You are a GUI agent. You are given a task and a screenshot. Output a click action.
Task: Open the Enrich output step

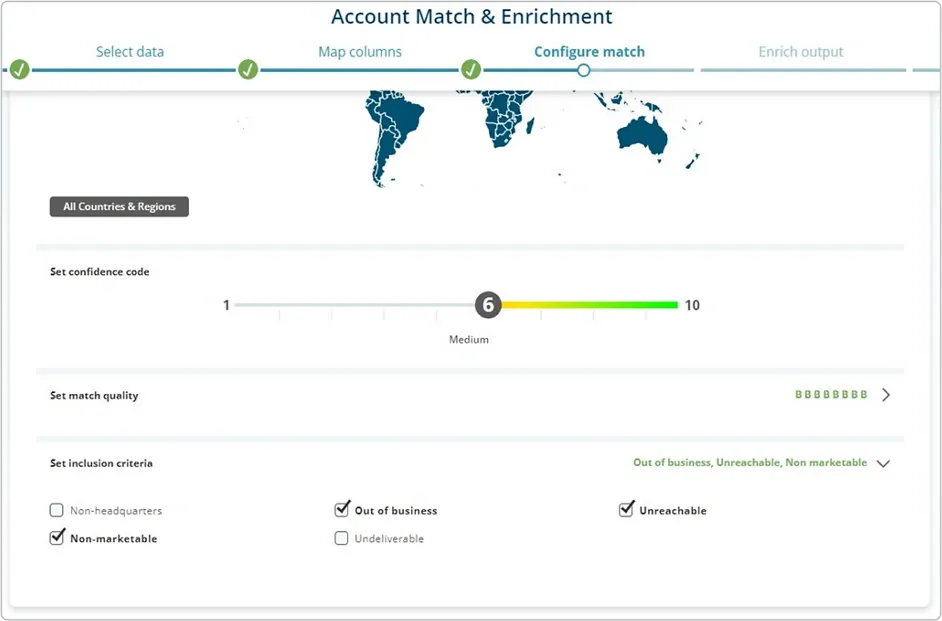click(801, 52)
